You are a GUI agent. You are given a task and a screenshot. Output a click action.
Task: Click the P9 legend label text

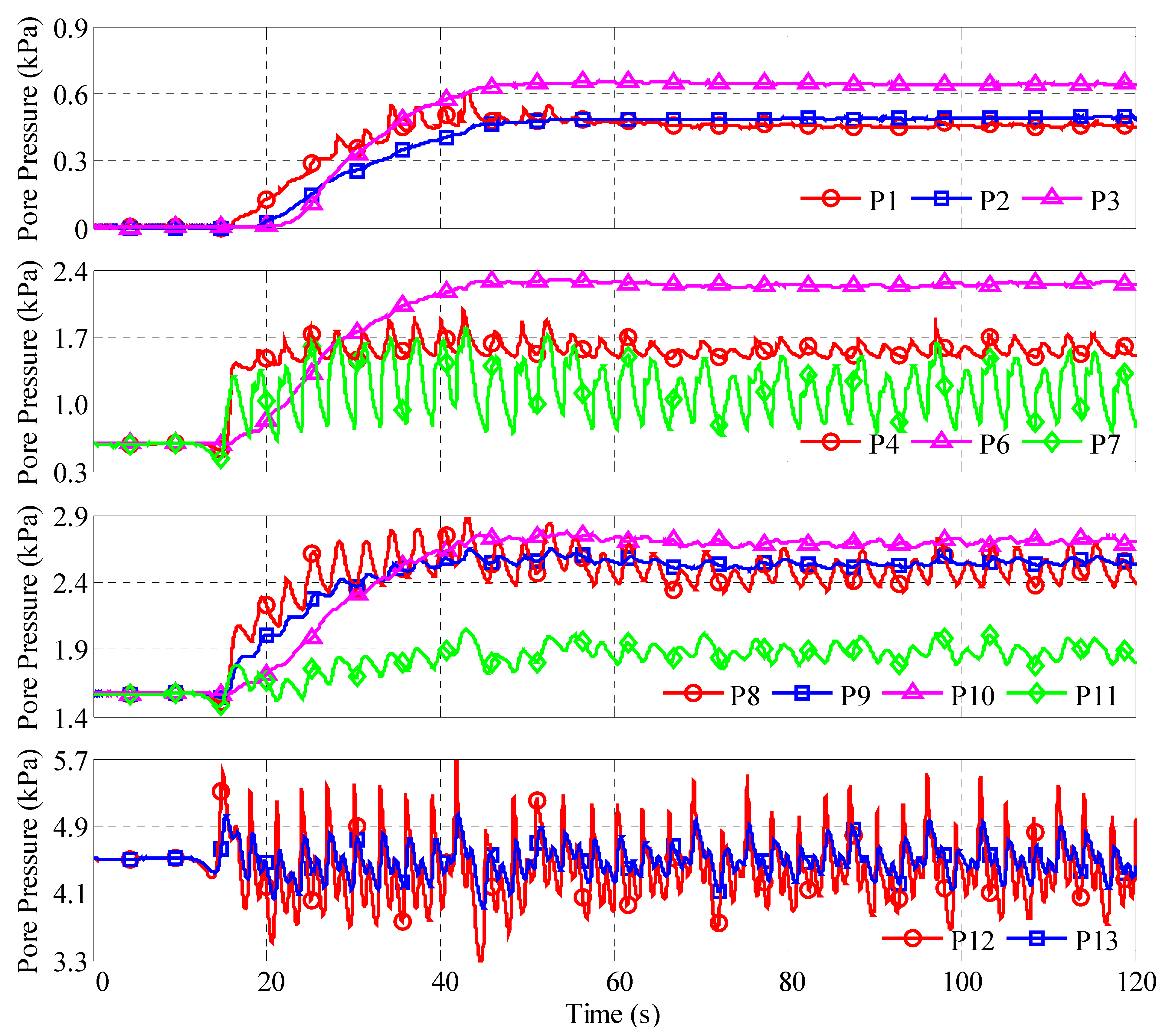click(x=856, y=696)
